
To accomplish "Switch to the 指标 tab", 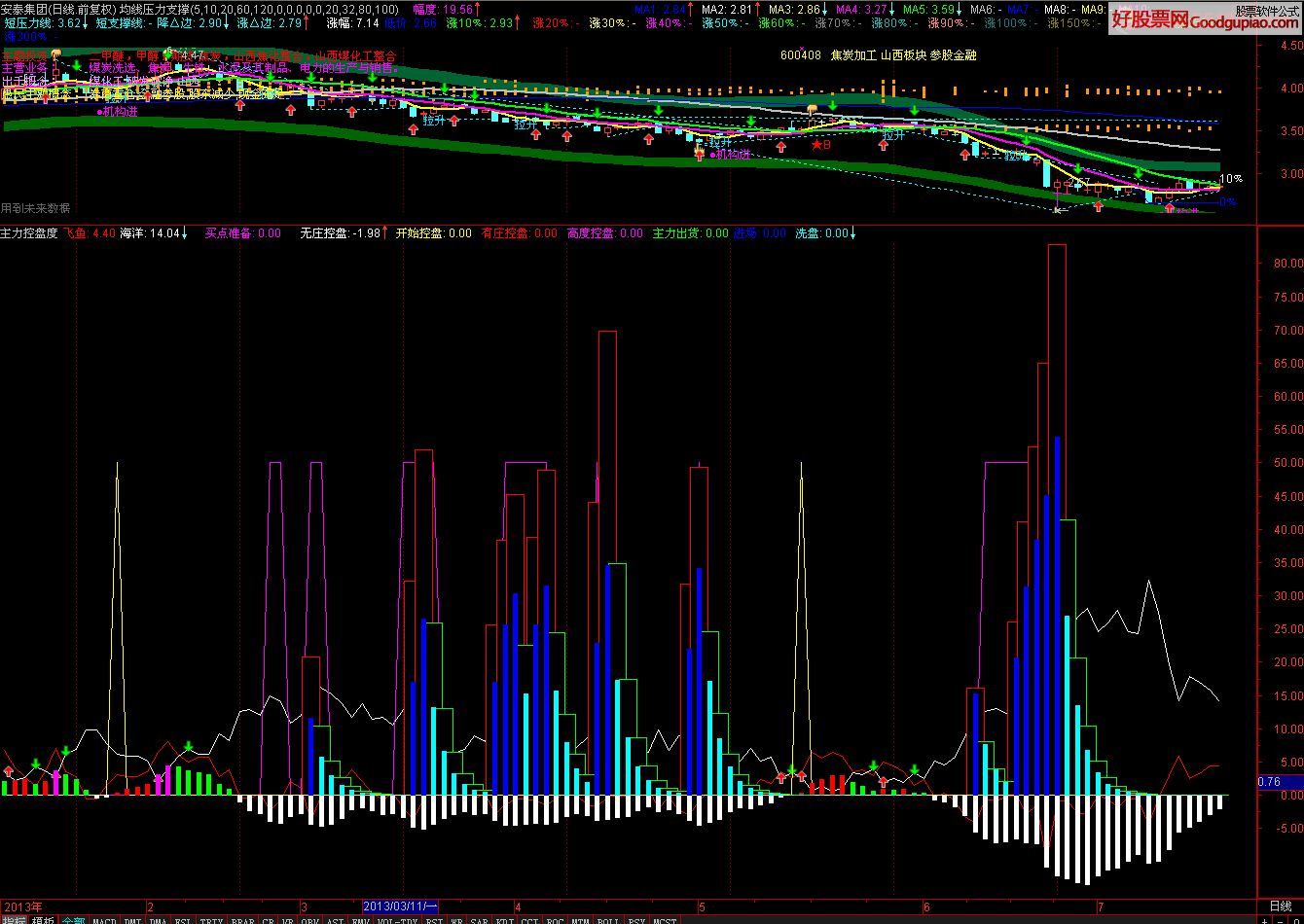I will point(15,918).
